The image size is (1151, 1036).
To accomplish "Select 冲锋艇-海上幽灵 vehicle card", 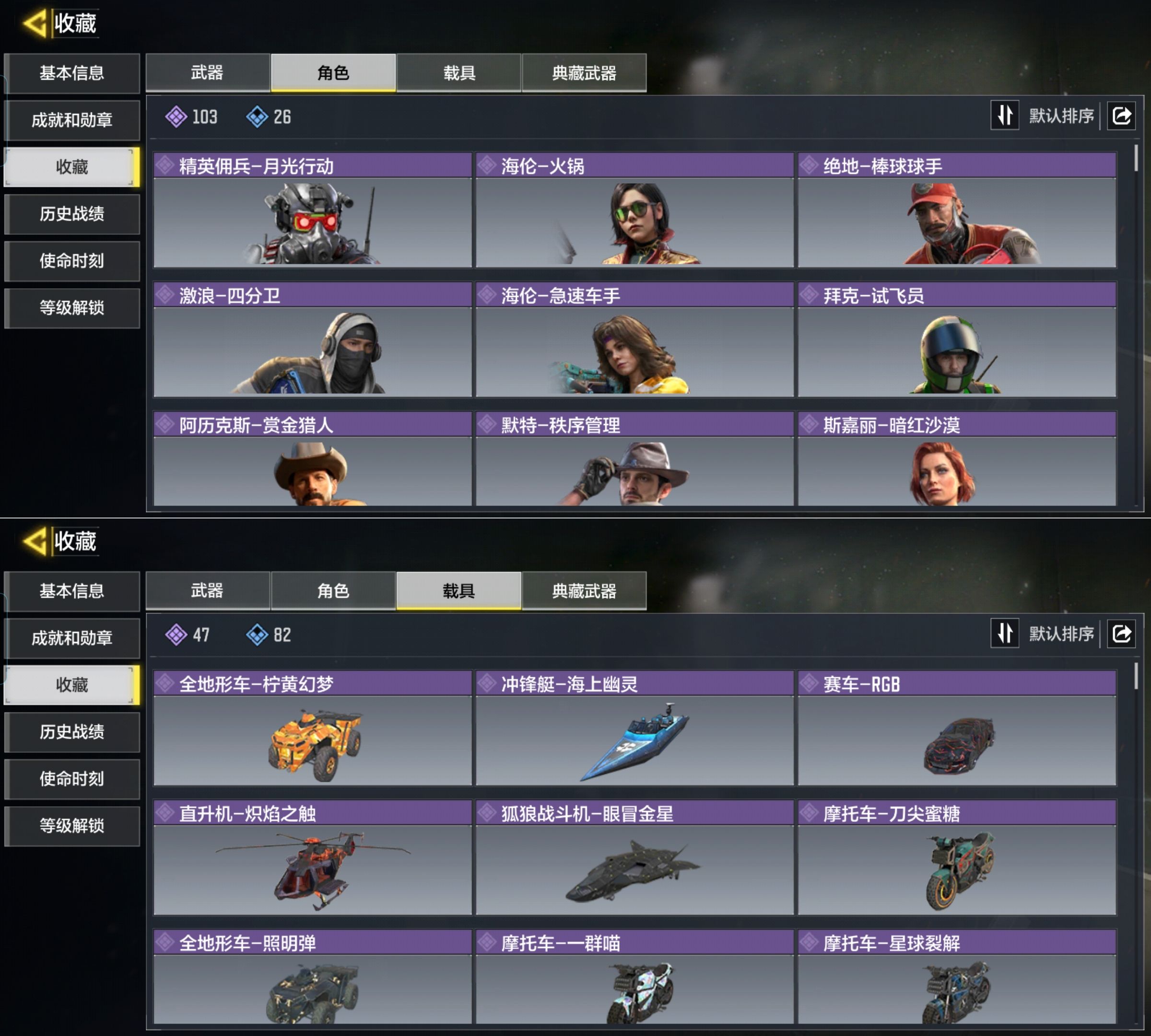I will 634,728.
